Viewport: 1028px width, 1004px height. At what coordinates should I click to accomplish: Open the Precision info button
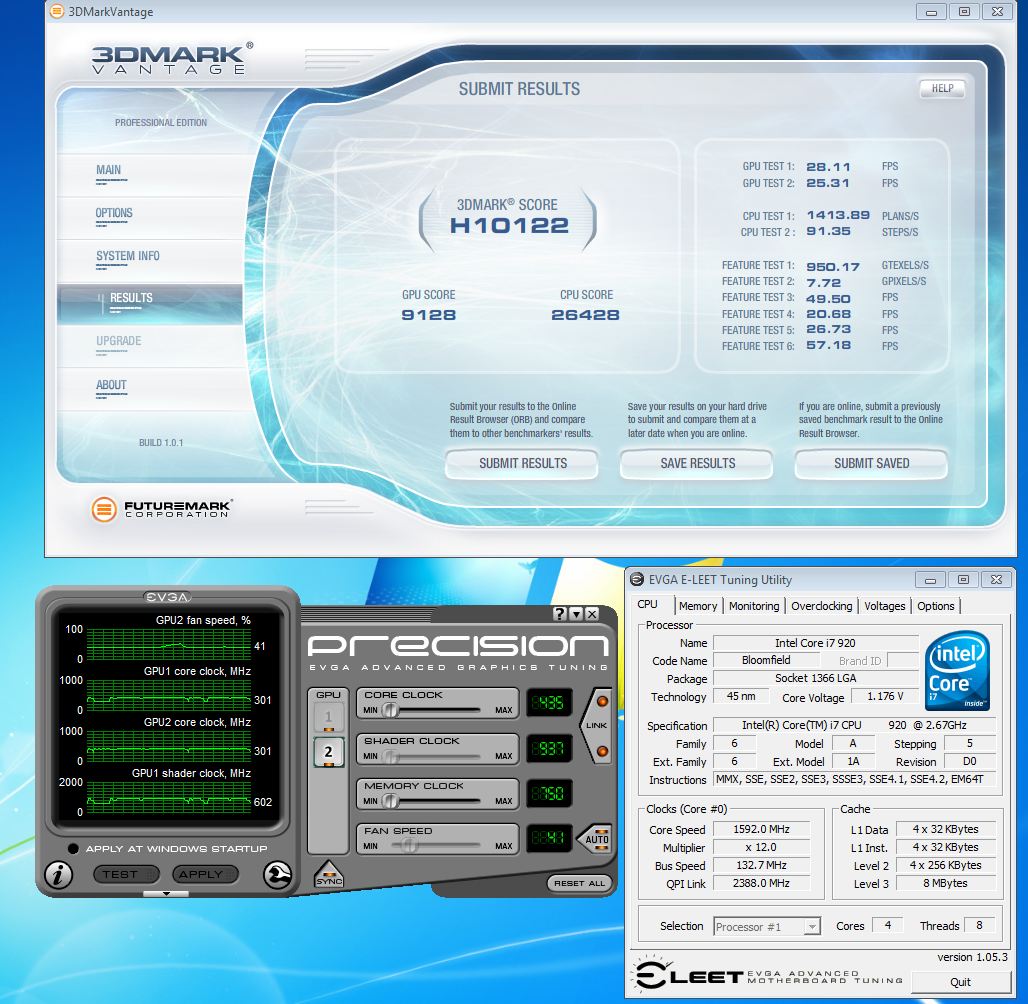click(58, 875)
